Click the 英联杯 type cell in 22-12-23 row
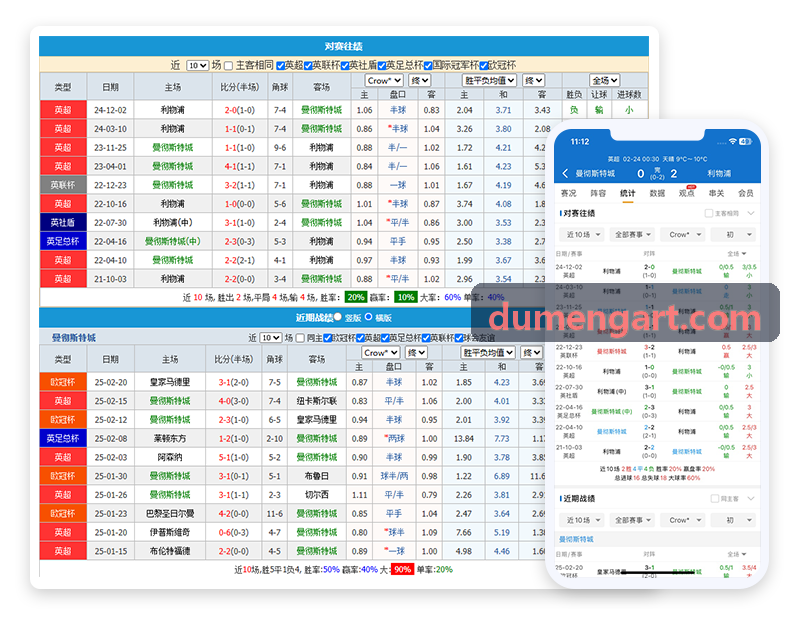This screenshot has width=800, height=625. pos(63,185)
